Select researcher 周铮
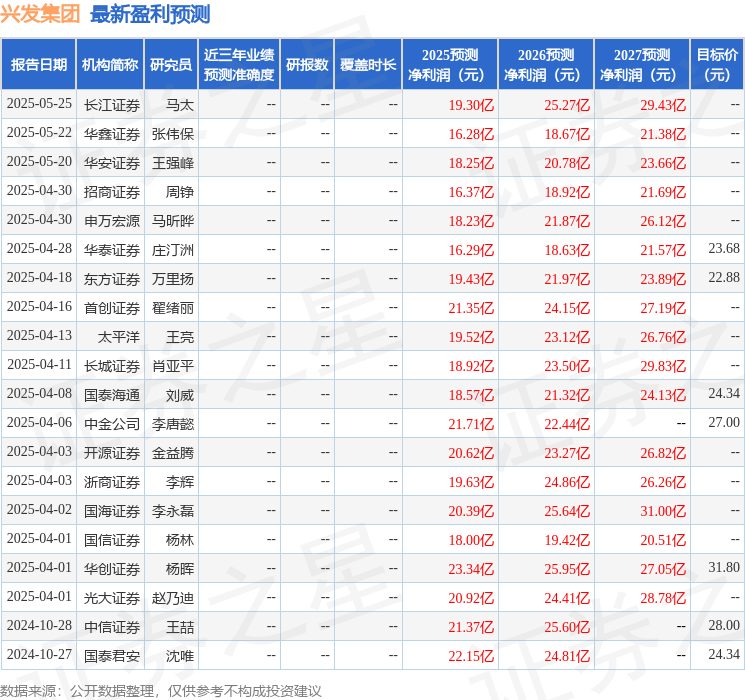The image size is (745, 700). tap(180, 192)
